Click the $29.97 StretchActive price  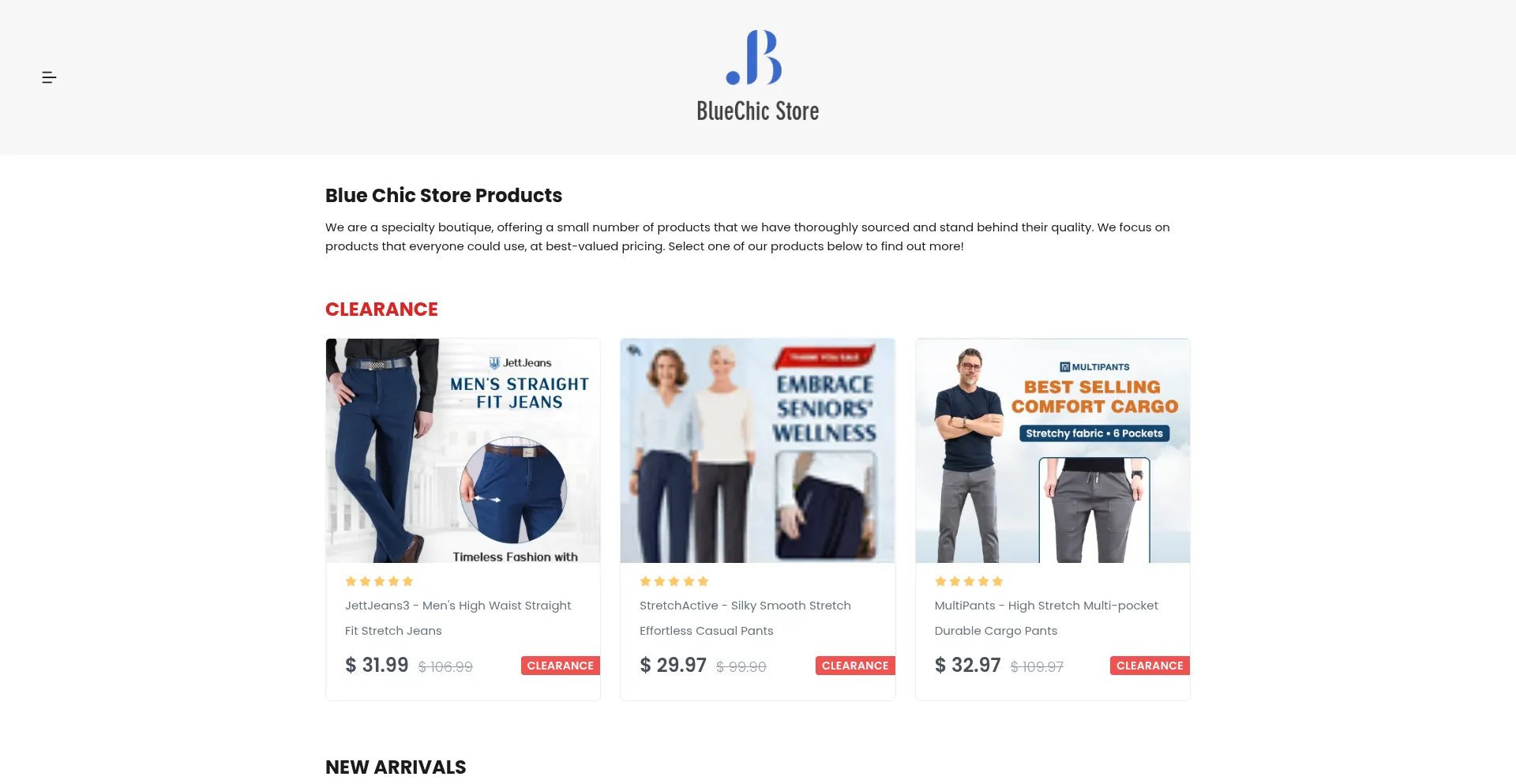673,666
